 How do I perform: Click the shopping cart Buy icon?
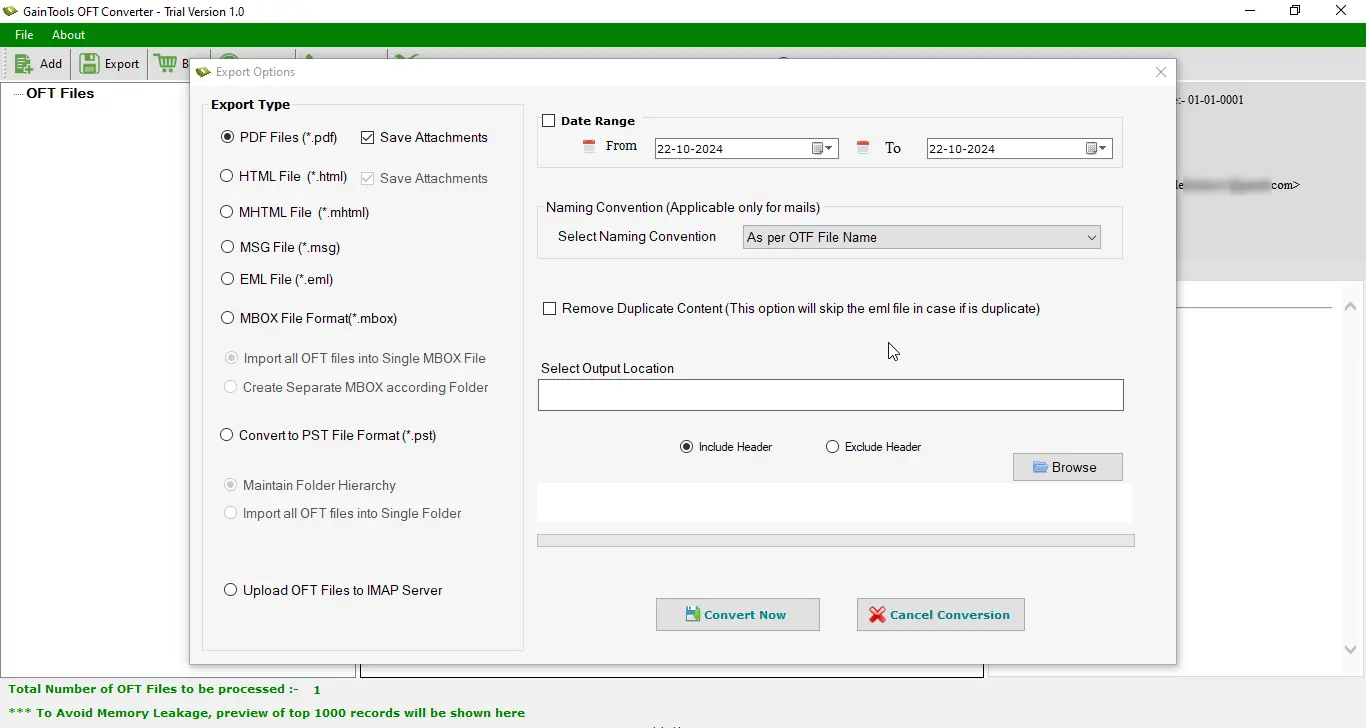point(166,64)
